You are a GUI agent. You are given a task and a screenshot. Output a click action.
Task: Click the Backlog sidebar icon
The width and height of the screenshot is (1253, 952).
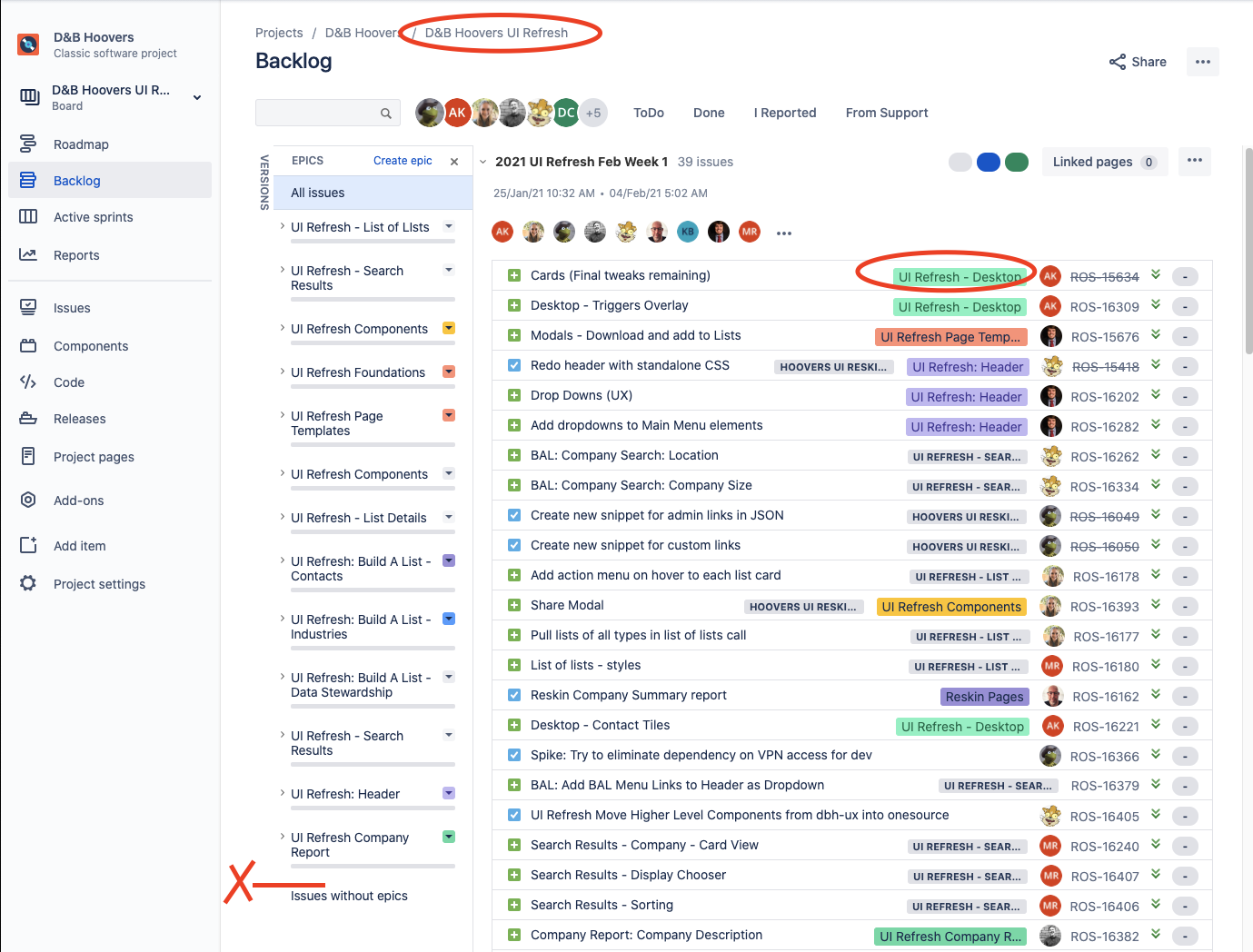pos(28,180)
